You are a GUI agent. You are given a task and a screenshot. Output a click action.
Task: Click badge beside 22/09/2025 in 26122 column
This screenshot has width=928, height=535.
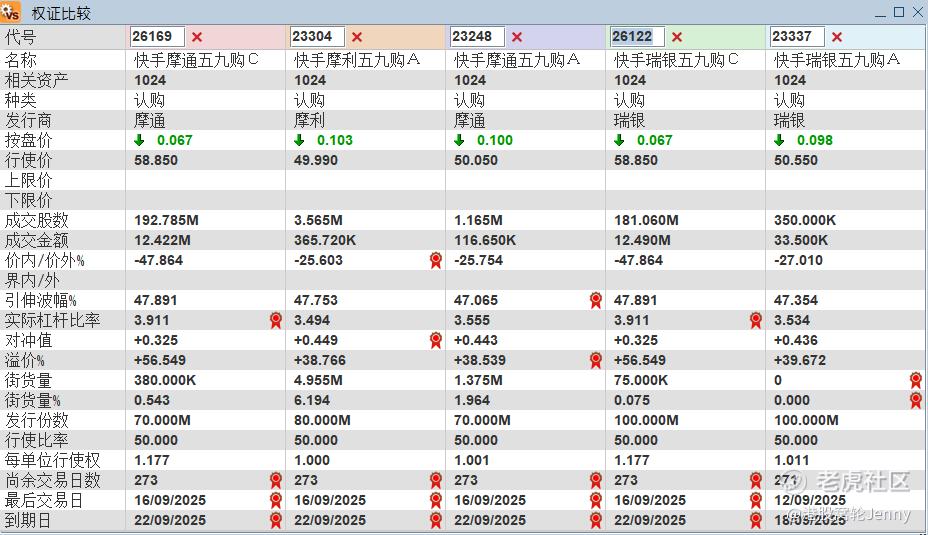[756, 521]
